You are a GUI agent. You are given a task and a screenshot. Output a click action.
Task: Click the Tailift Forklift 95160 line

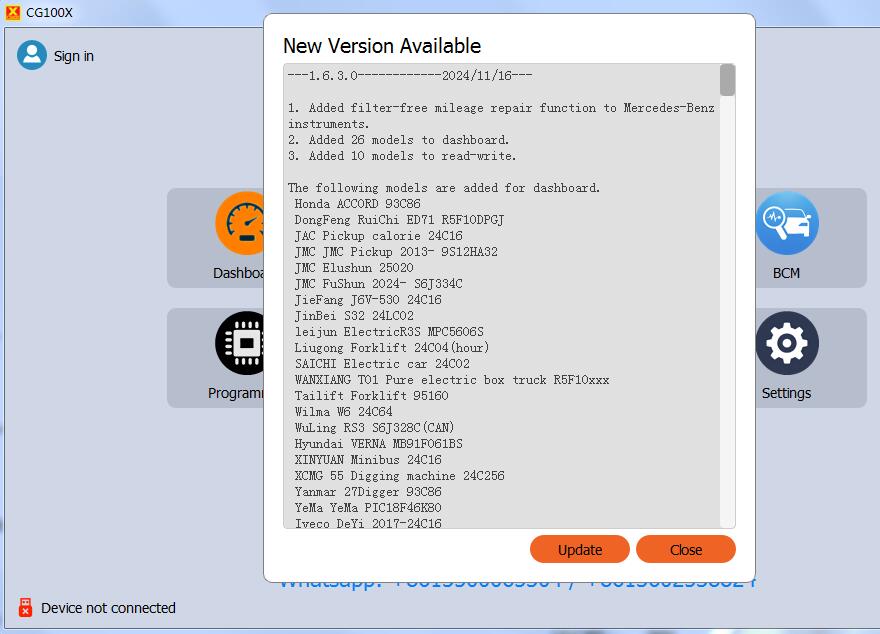click(372, 396)
